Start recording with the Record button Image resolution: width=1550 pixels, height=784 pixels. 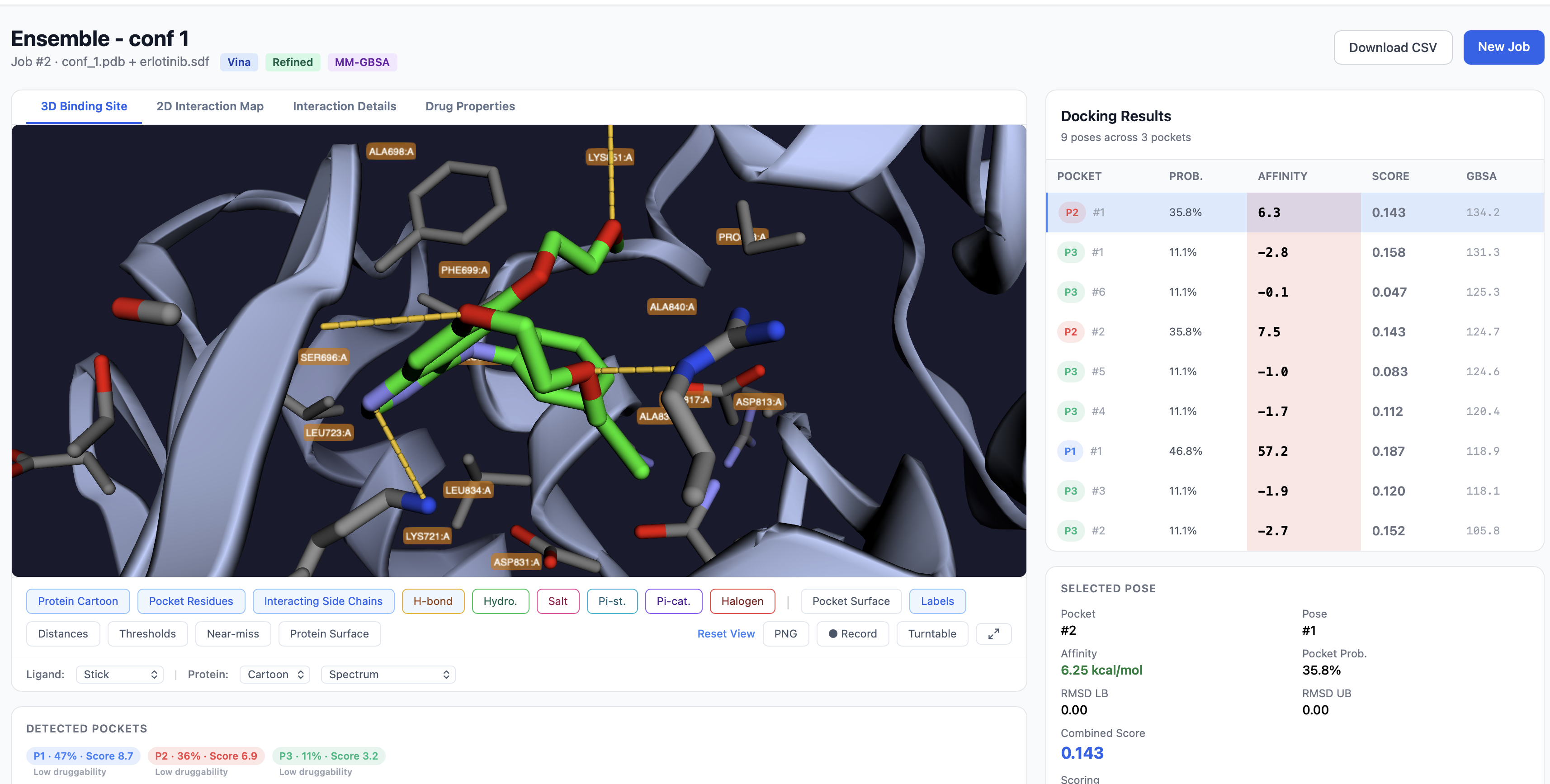[x=852, y=633]
